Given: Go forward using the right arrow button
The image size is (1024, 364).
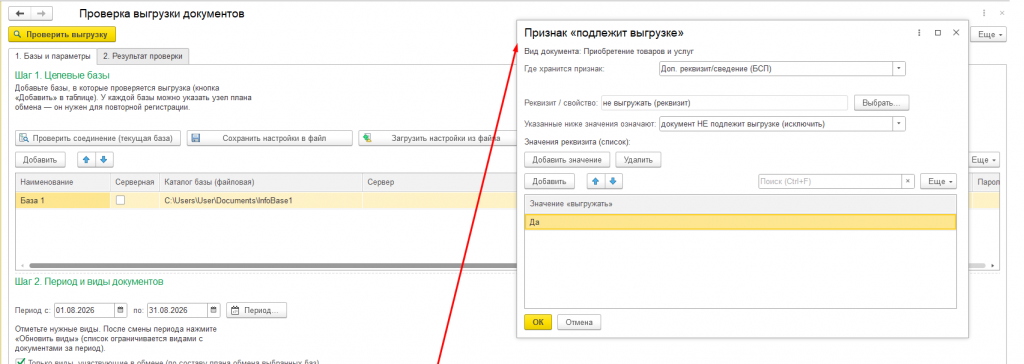Looking at the screenshot, I should click(x=41, y=13).
